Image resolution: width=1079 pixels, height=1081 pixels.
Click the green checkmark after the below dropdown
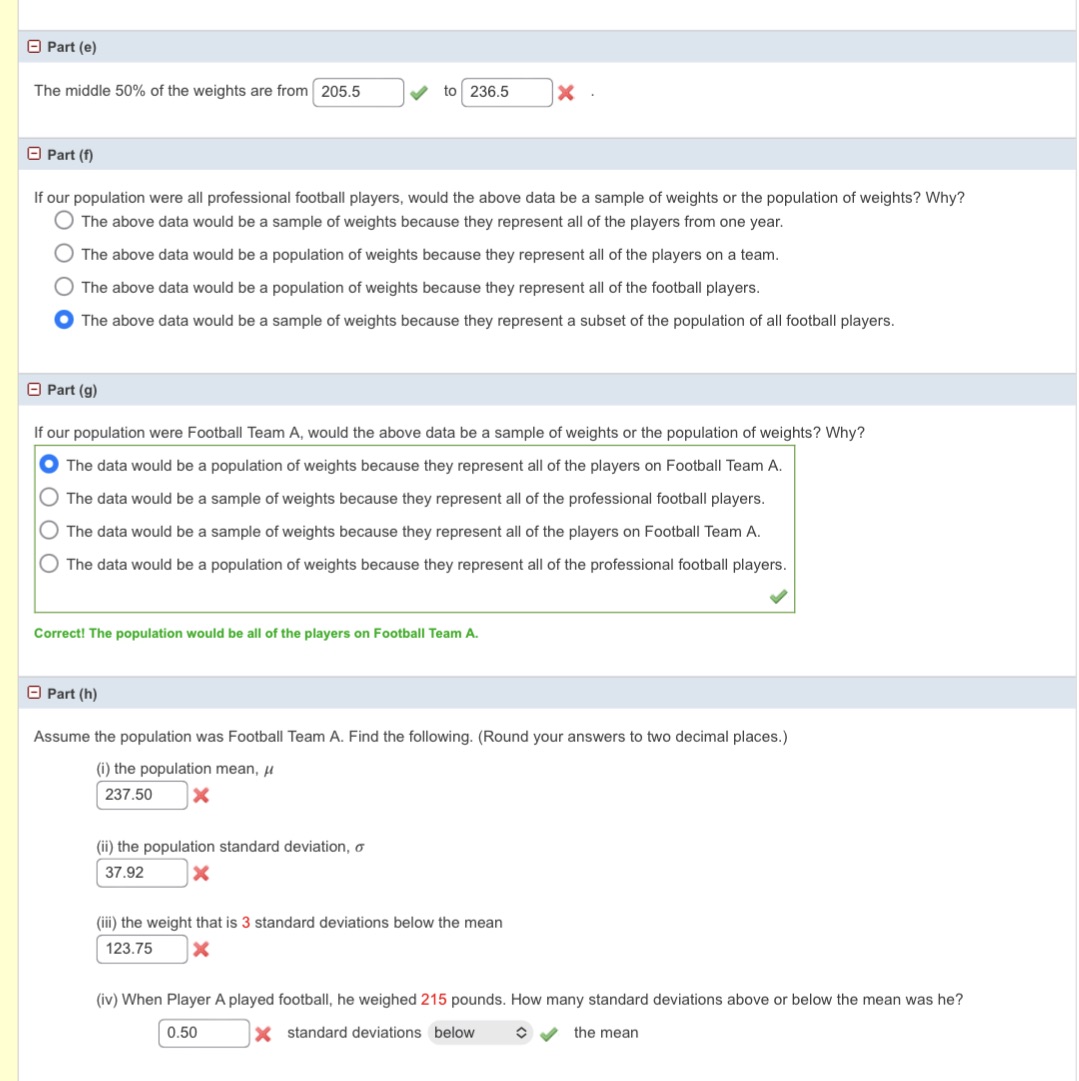coord(548,1033)
